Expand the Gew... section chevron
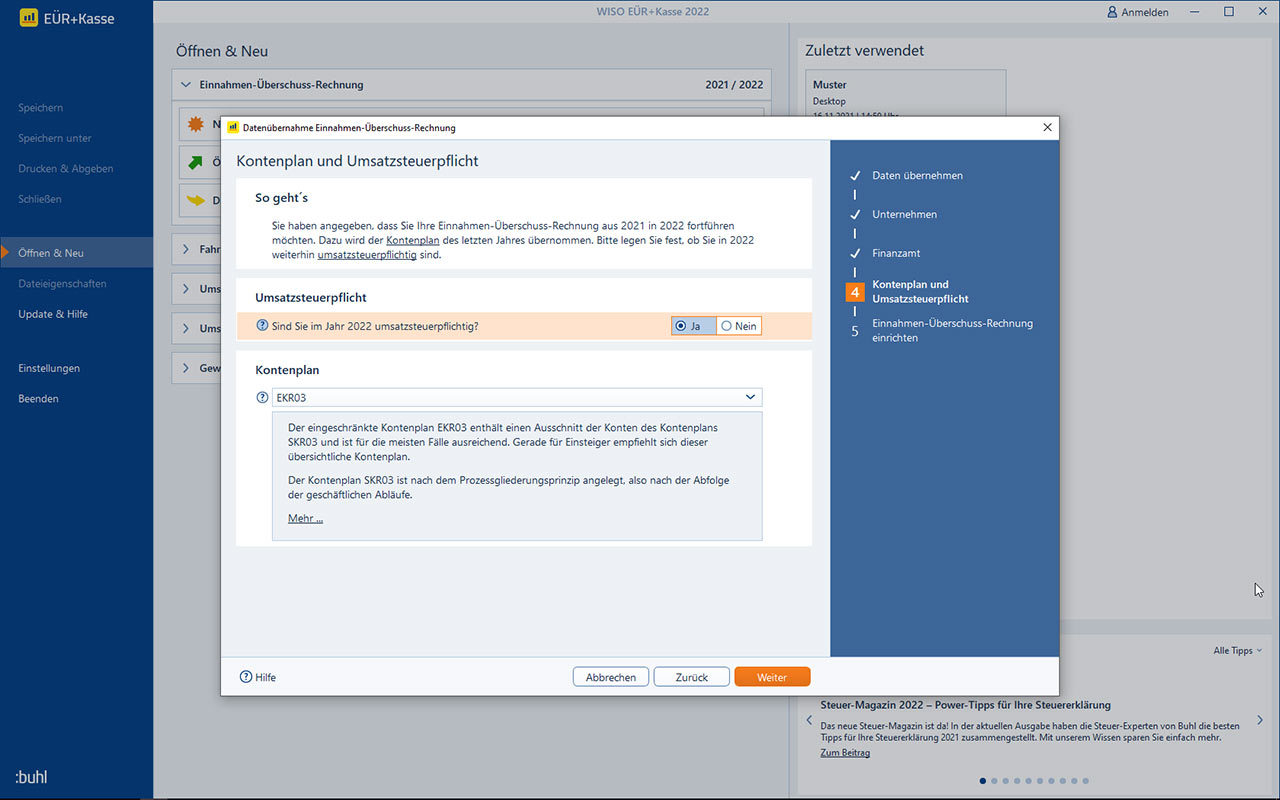Screen dimensions: 1280x800 tap(185, 368)
